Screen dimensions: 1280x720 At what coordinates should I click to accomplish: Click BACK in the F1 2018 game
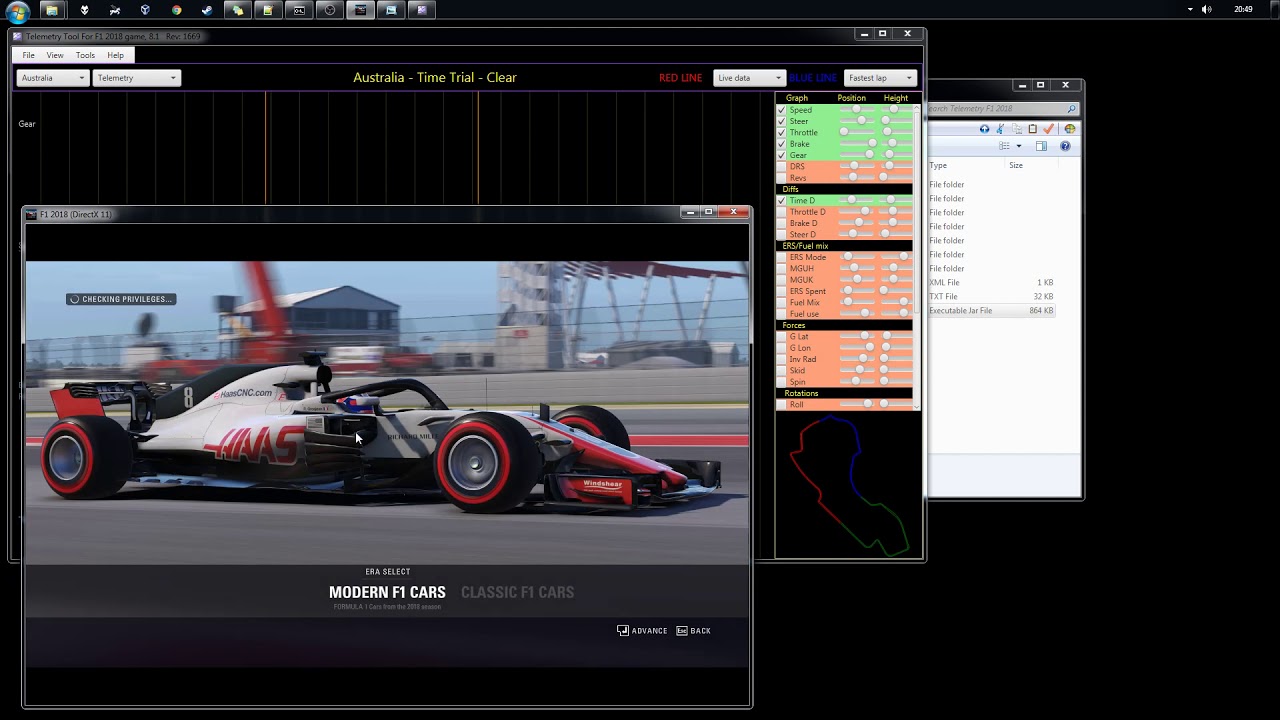(694, 631)
